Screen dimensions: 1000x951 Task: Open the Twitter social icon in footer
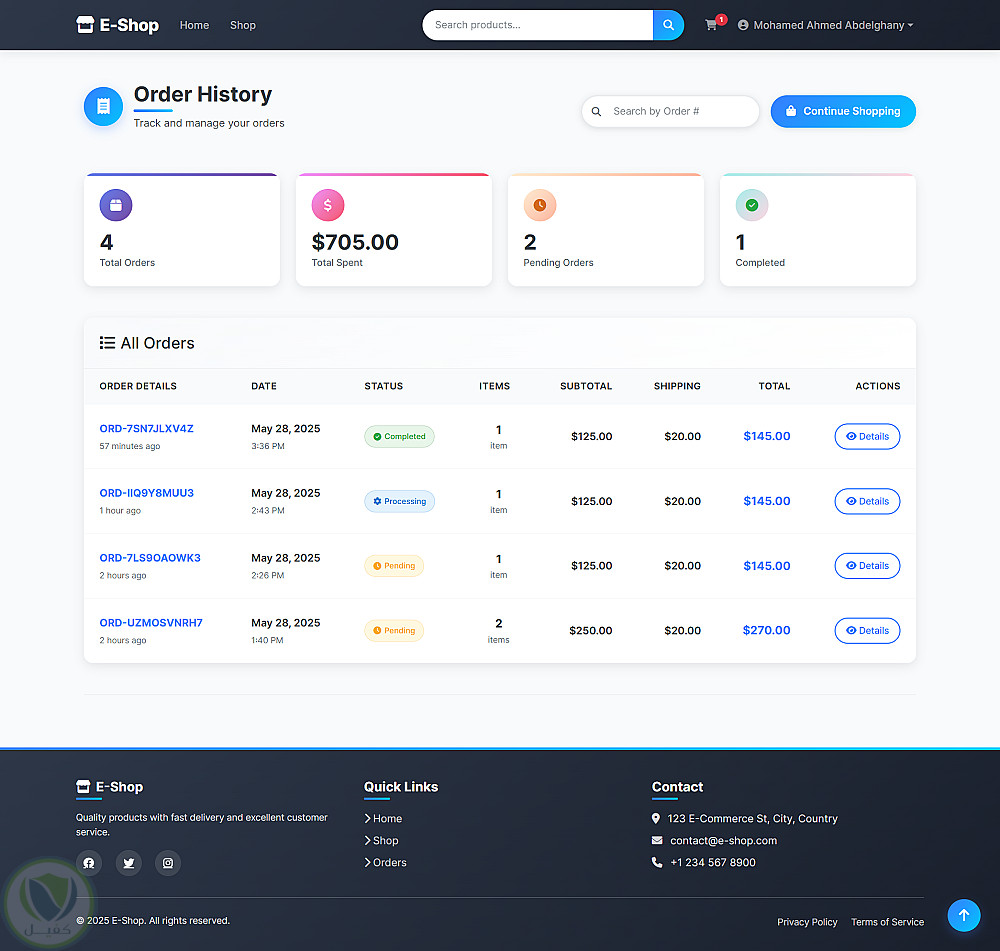click(128, 863)
